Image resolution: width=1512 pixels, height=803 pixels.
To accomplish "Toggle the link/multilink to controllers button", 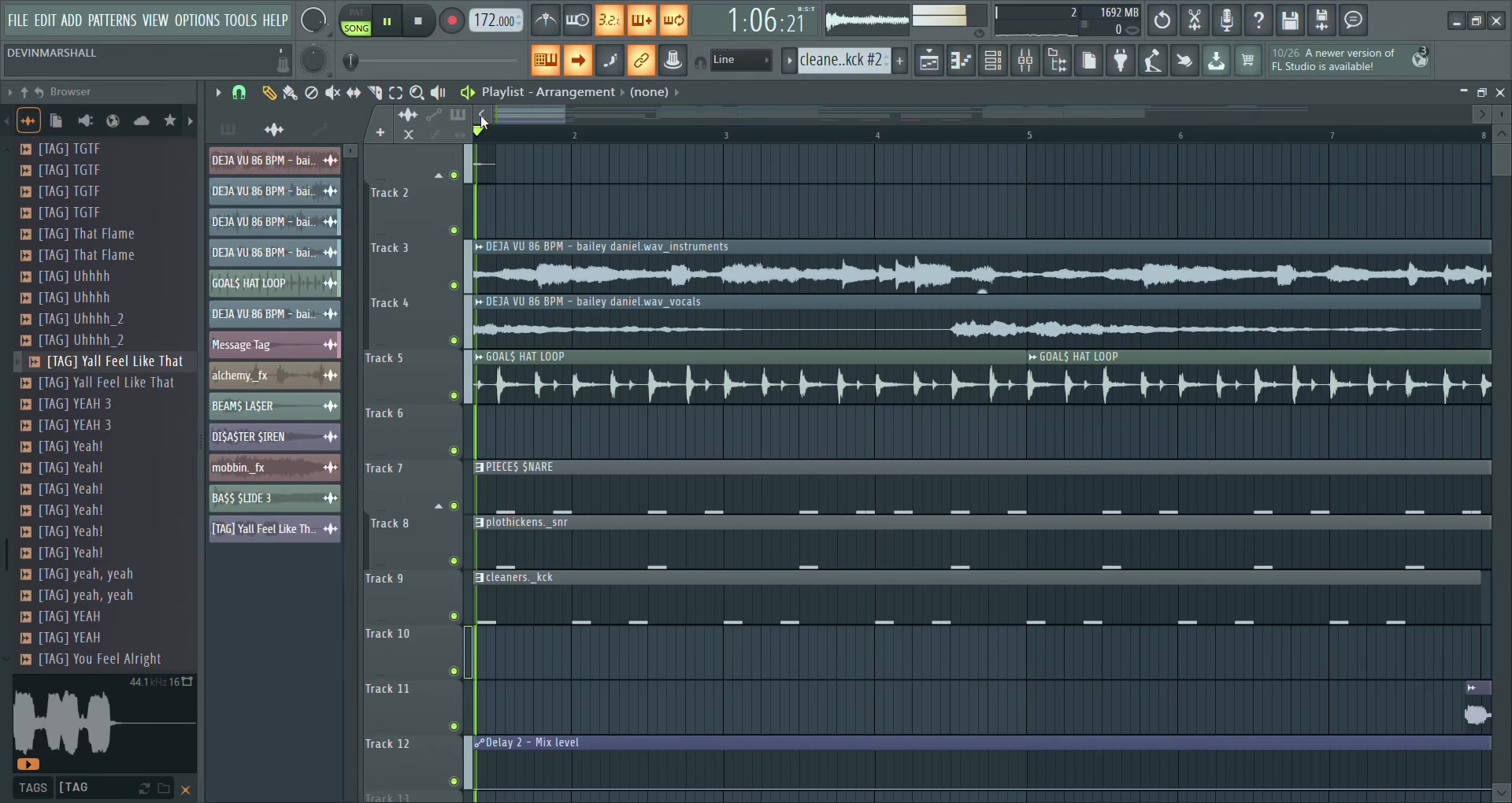I will (642, 61).
